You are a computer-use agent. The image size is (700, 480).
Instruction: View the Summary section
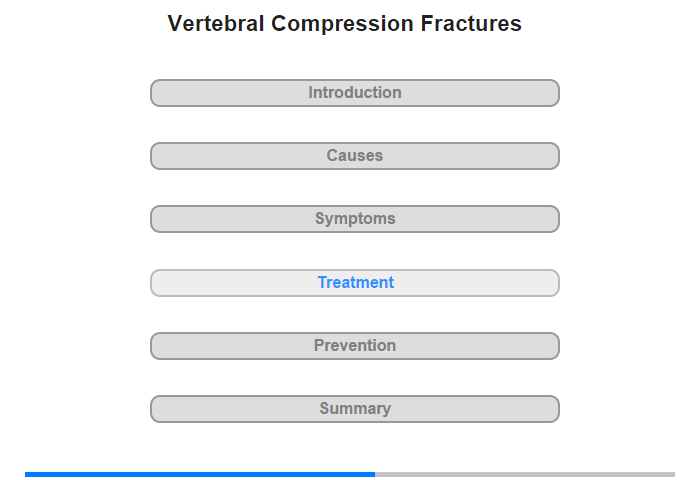click(354, 409)
